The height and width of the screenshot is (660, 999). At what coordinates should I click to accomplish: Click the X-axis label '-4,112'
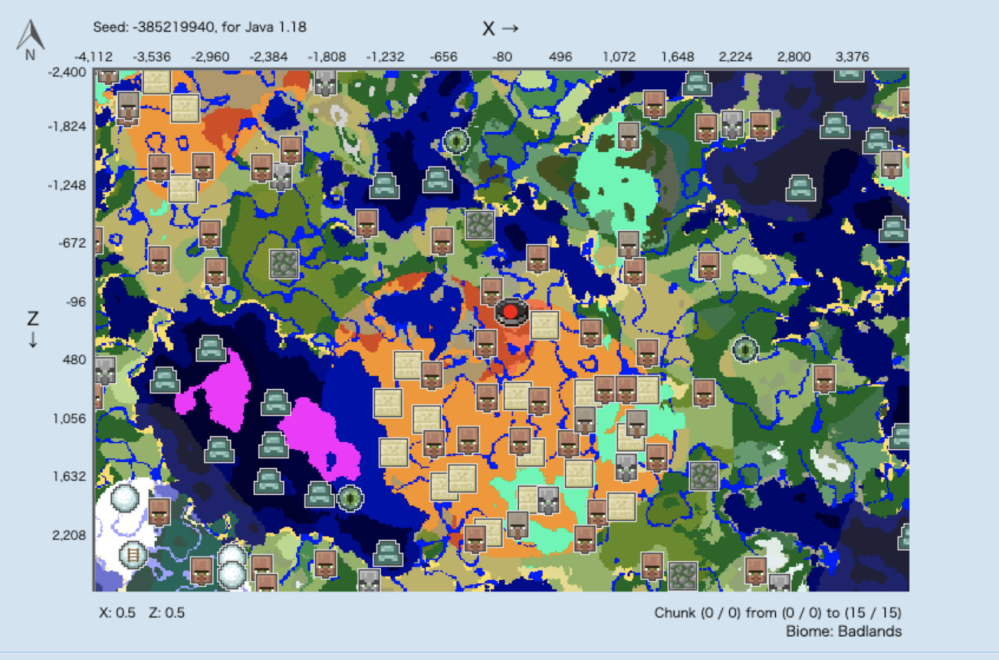point(93,57)
